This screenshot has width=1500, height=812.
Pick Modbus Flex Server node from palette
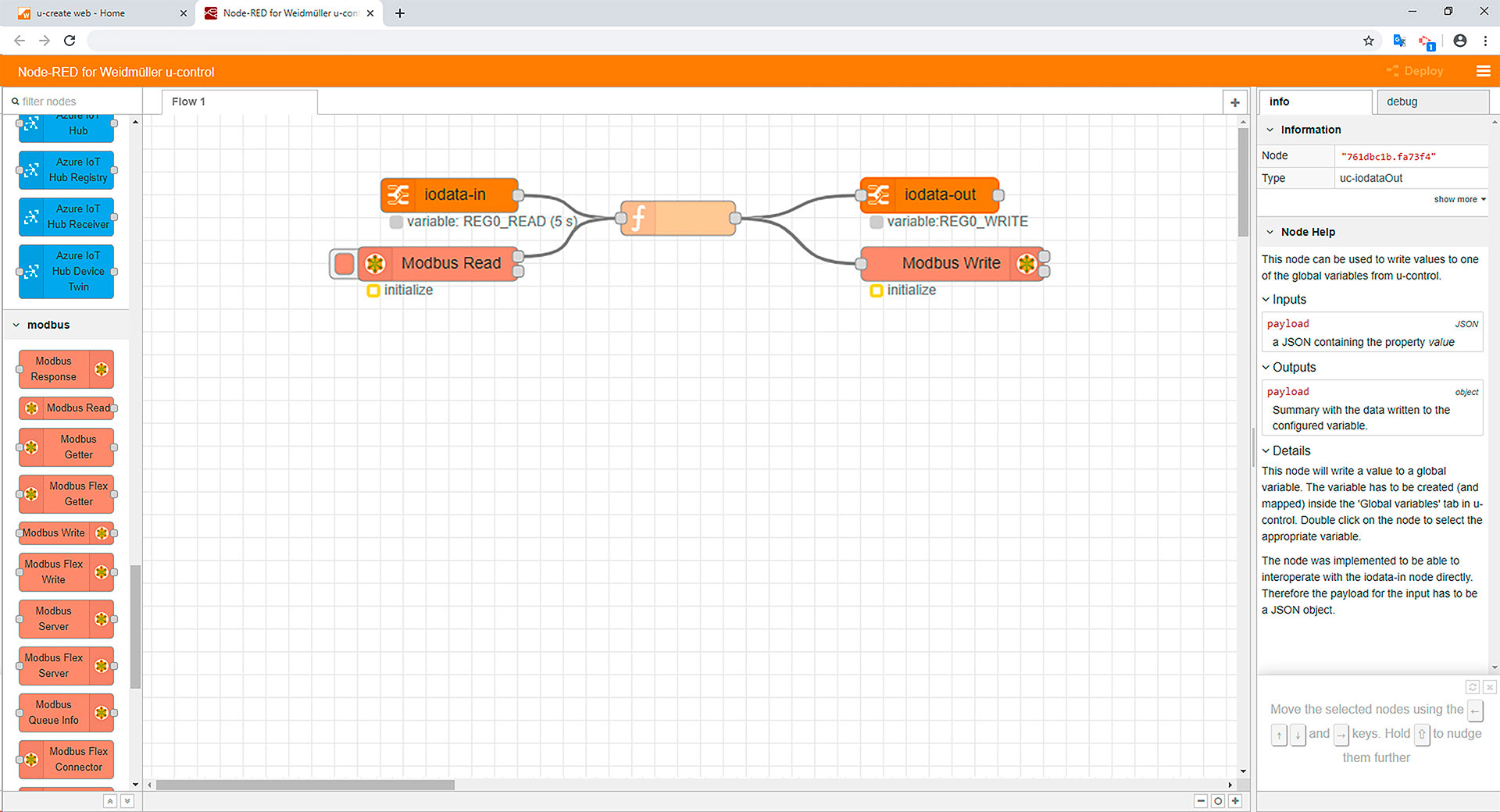(x=66, y=665)
